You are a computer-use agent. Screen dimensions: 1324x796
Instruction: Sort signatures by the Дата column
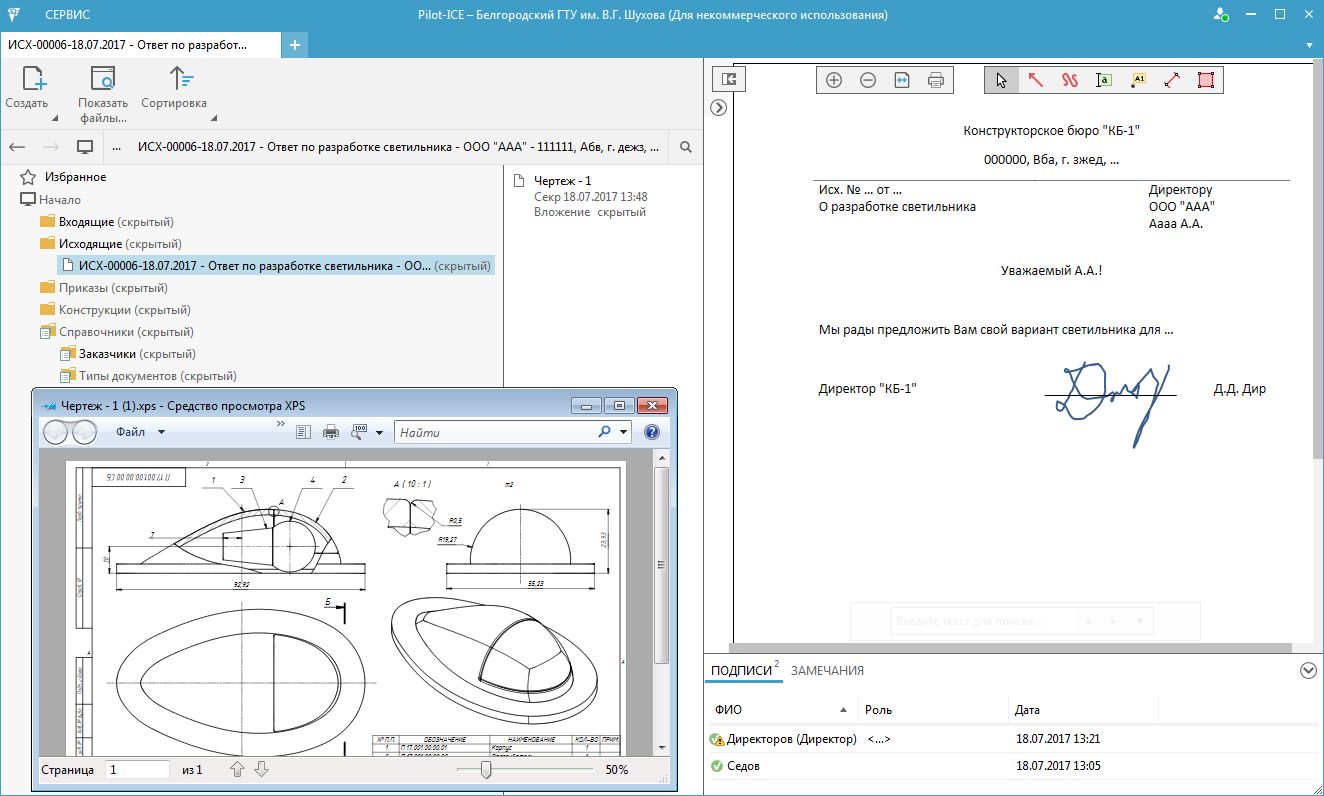point(1082,710)
